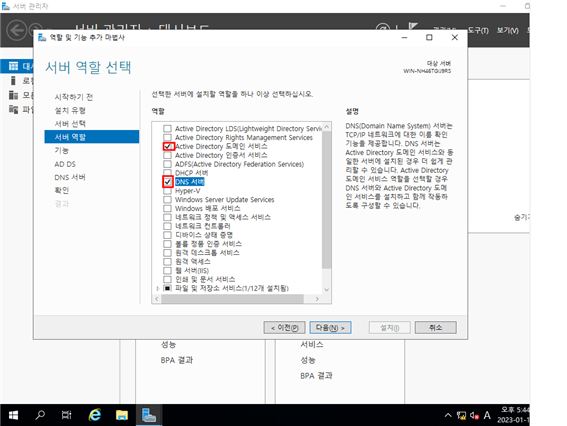Select 원격 액세스 role text
This screenshot has height=426, width=567.
click(192, 261)
